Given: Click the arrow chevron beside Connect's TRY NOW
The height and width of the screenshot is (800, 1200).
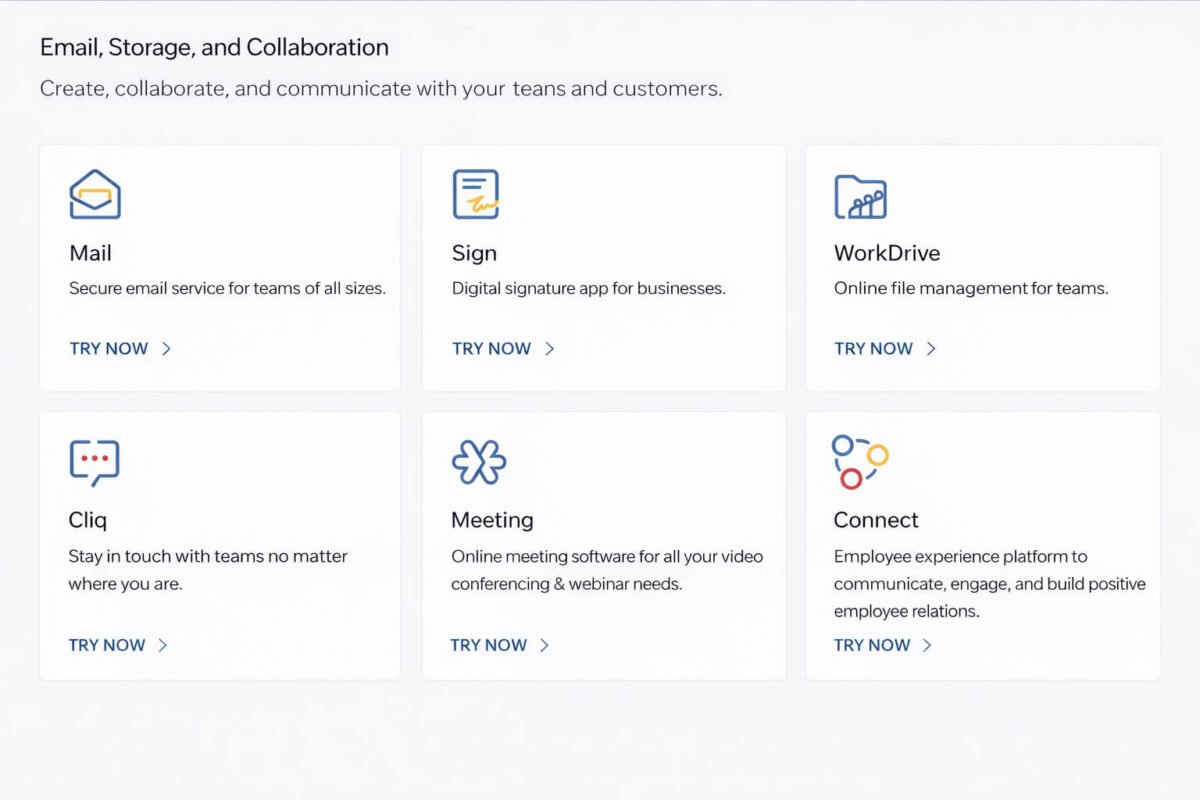Looking at the screenshot, I should (x=927, y=645).
